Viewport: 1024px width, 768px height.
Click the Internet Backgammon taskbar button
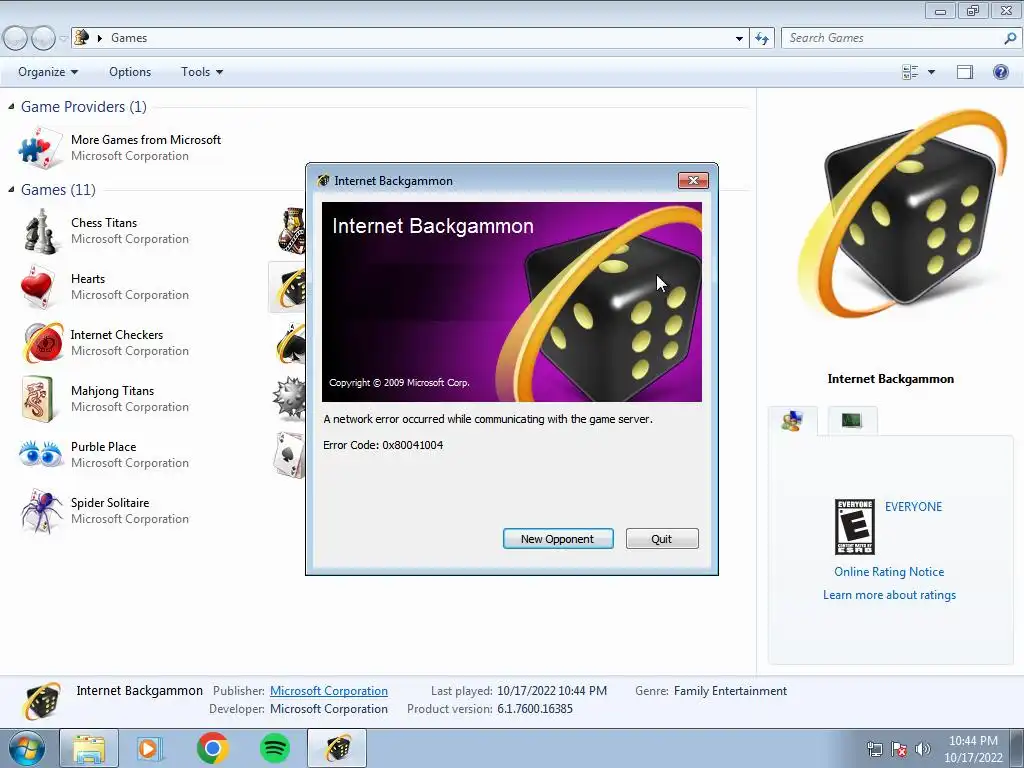337,748
